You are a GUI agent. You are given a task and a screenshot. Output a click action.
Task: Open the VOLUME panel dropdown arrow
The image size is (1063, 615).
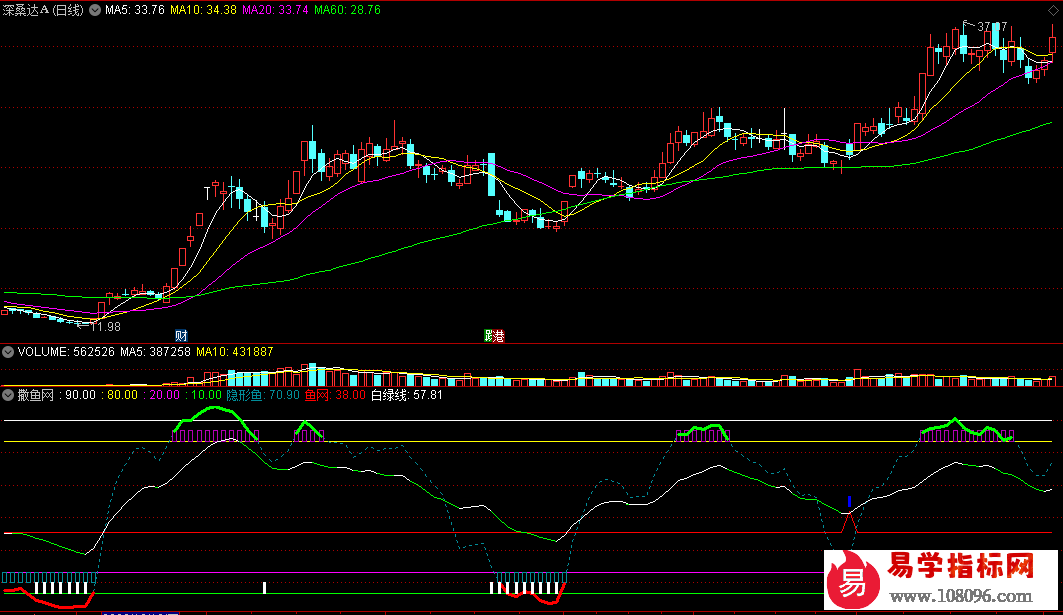9,352
